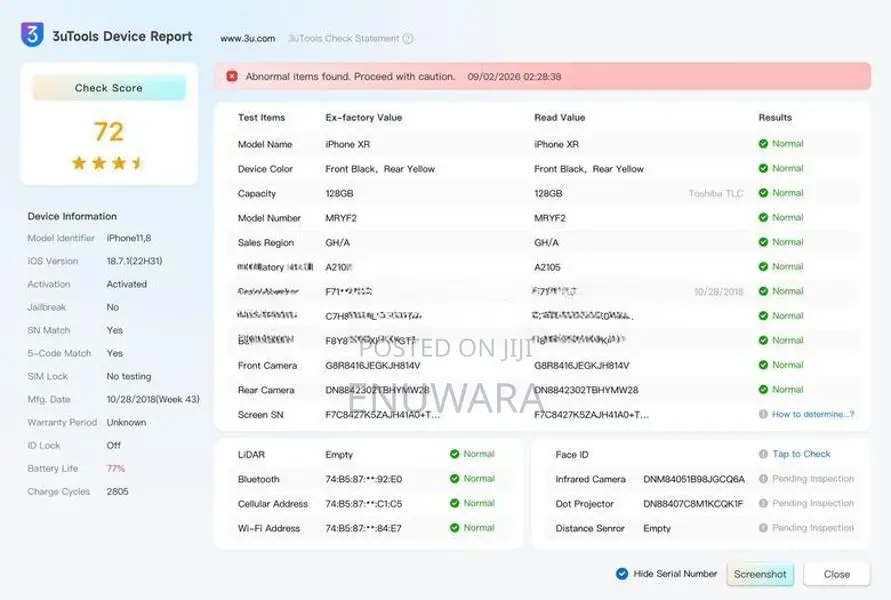Click the pending icon for Infrared Camera
This screenshot has height=600, width=891.
(763, 478)
